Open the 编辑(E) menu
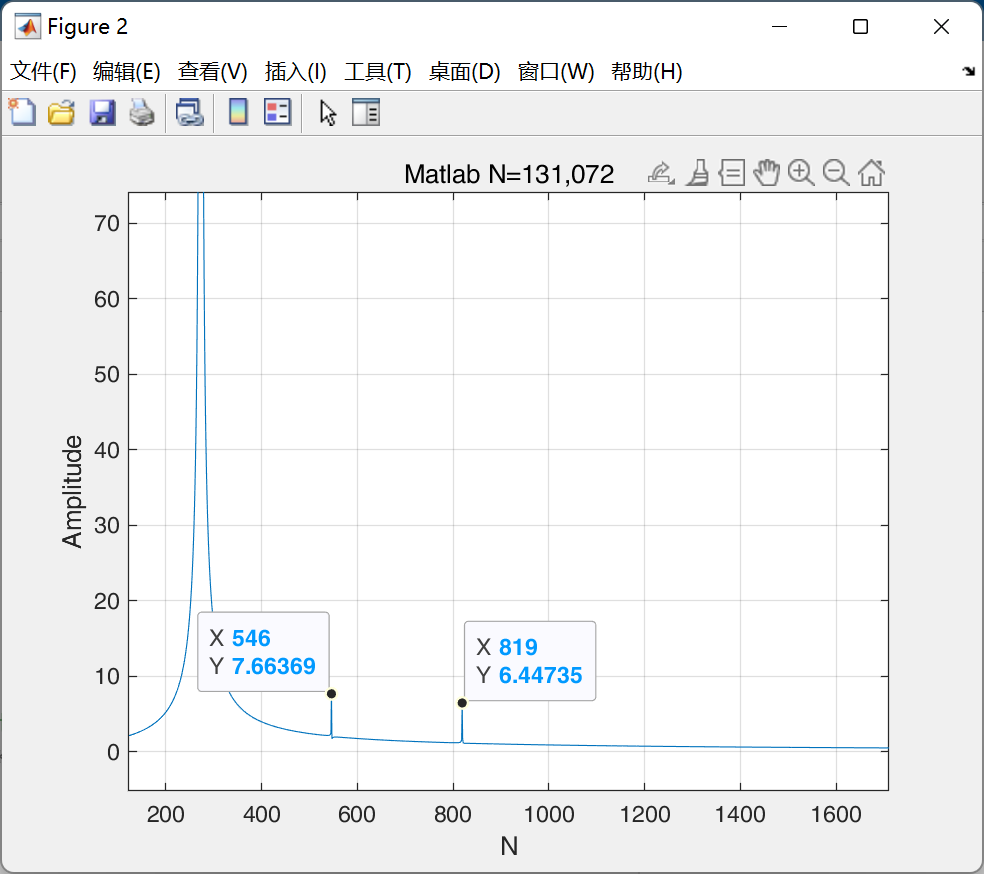Viewport: 984px width, 874px height. click(127, 72)
